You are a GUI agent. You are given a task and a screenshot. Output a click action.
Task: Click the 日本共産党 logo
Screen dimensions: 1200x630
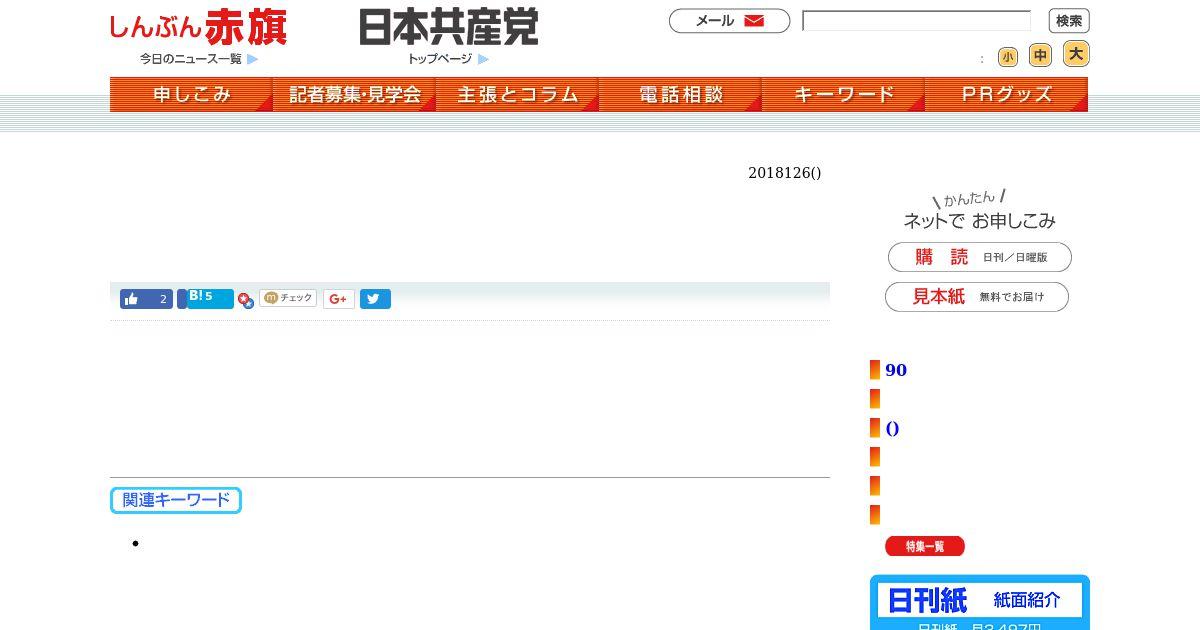(x=449, y=27)
